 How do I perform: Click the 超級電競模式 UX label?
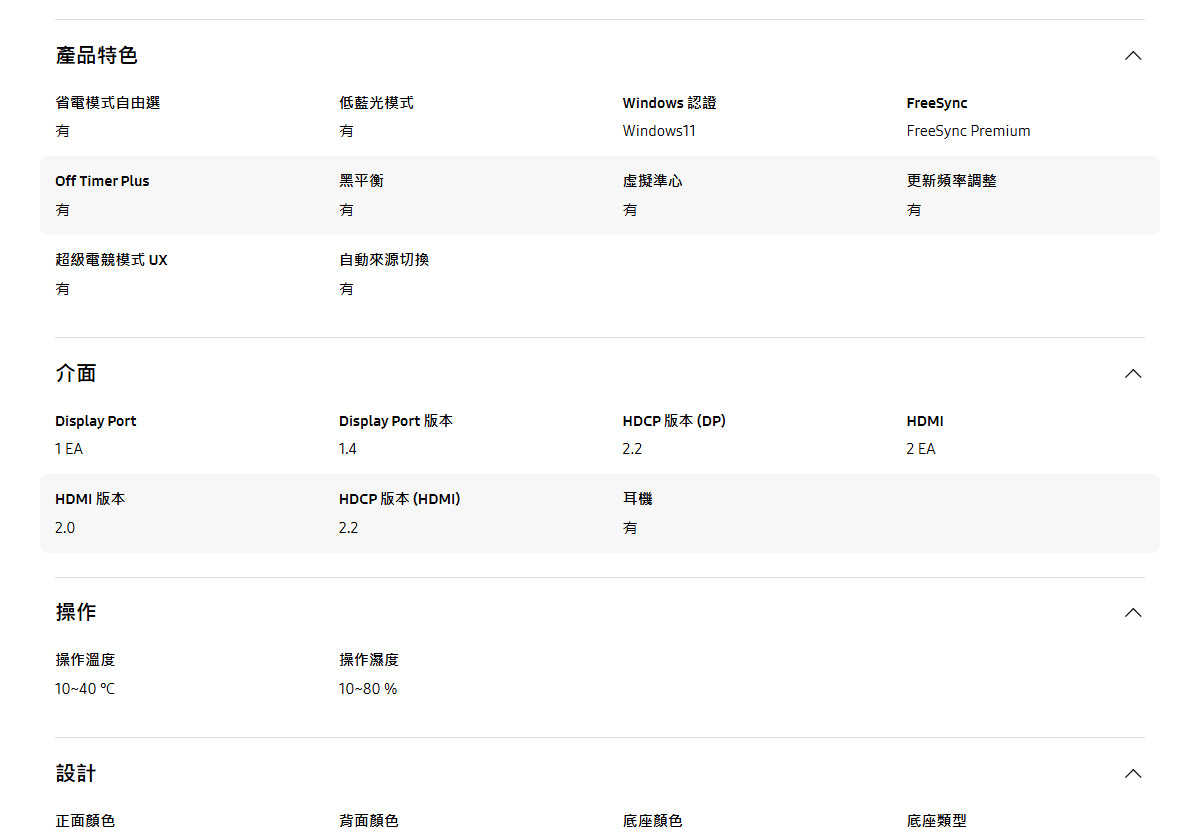point(111,260)
